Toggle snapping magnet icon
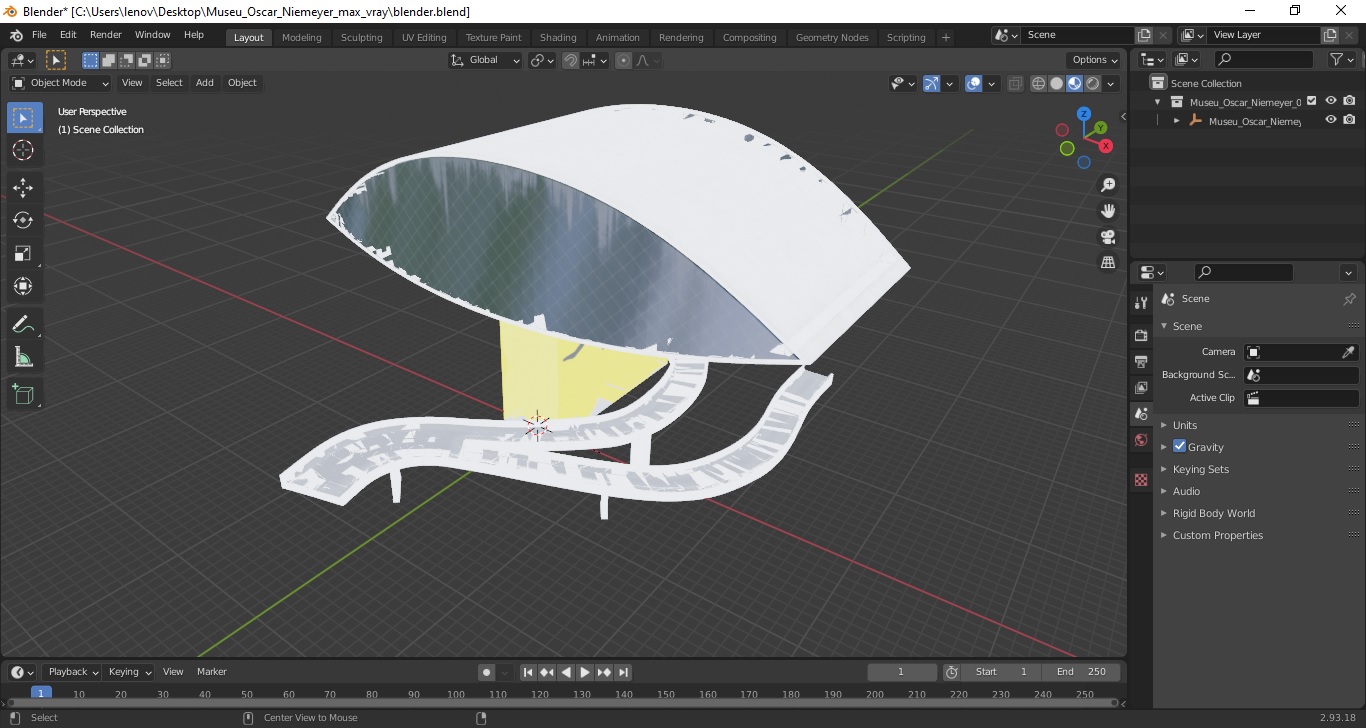 [570, 60]
